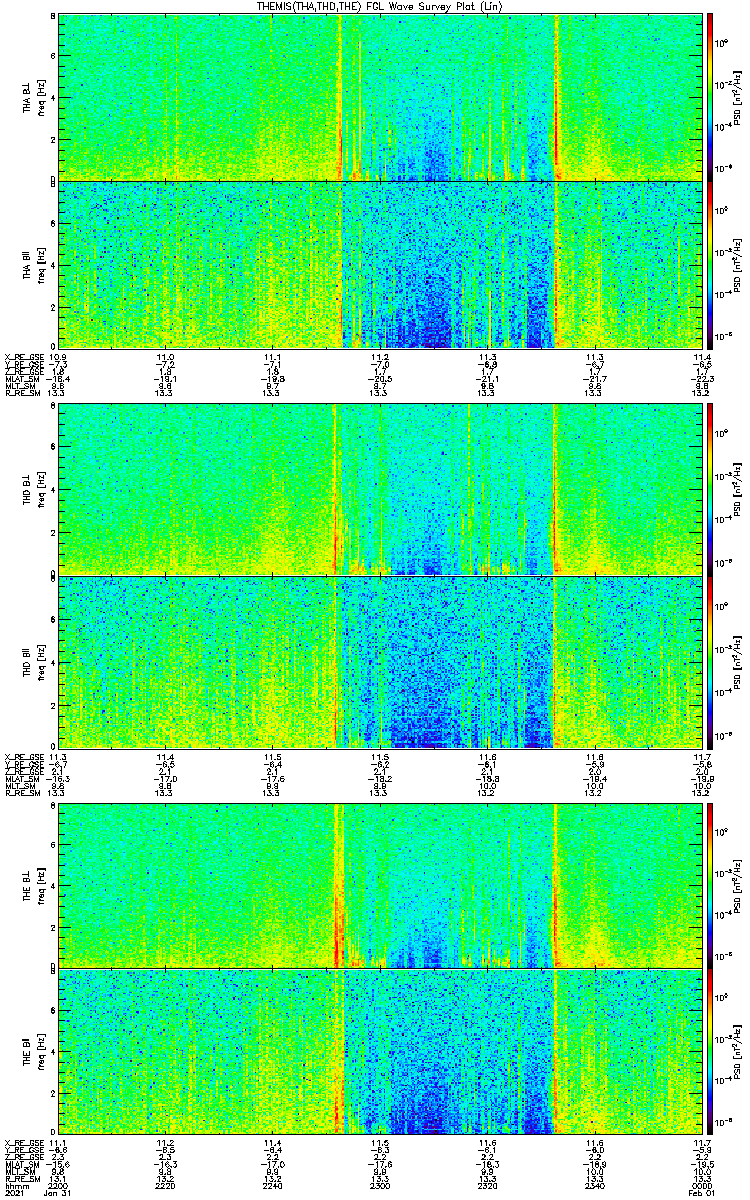This screenshot has height=1200, width=750.
Task: Select the THD B-parallel spectrogram panel
Action: click(x=378, y=662)
